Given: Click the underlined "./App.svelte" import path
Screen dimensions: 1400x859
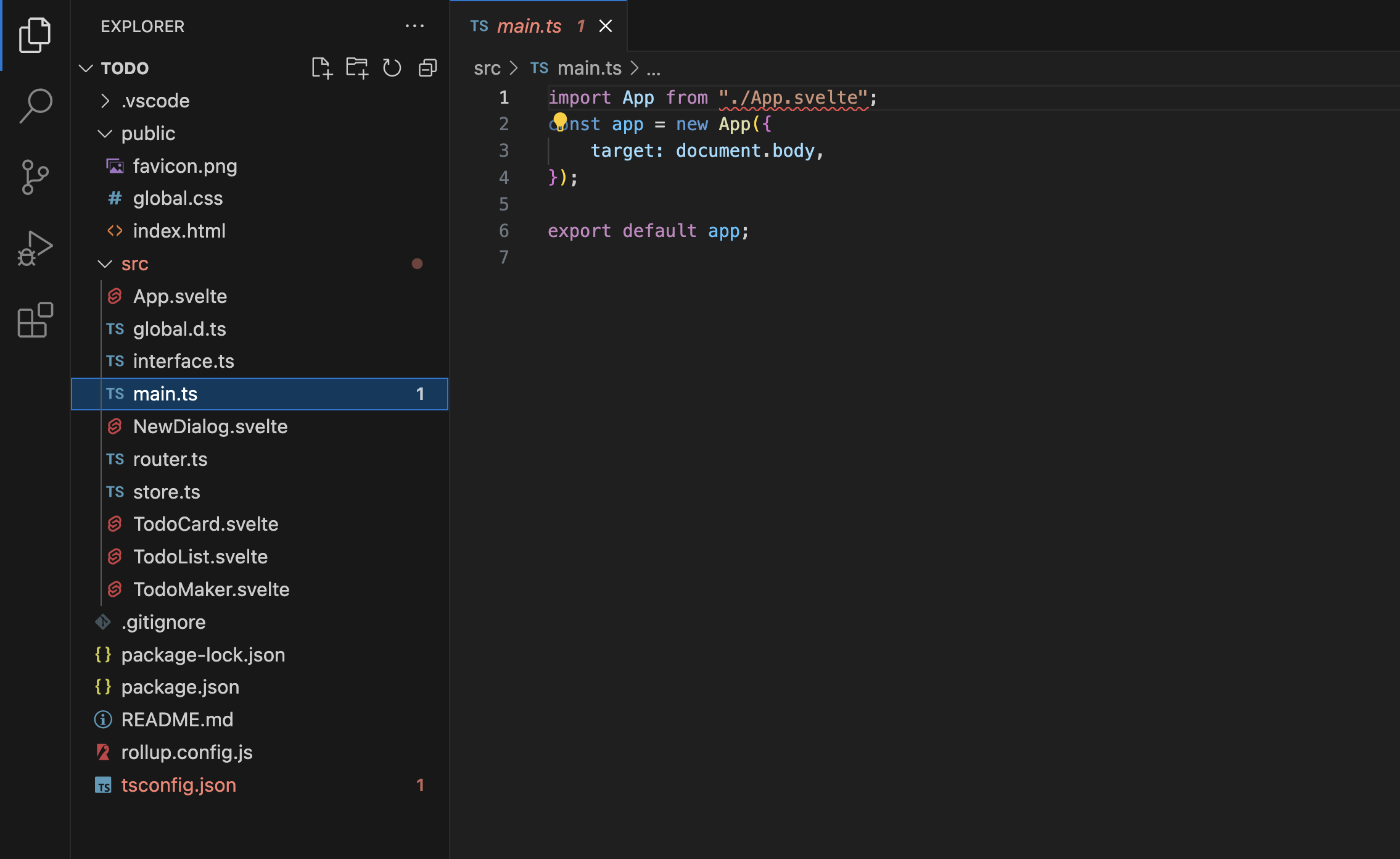Looking at the screenshot, I should [x=794, y=98].
